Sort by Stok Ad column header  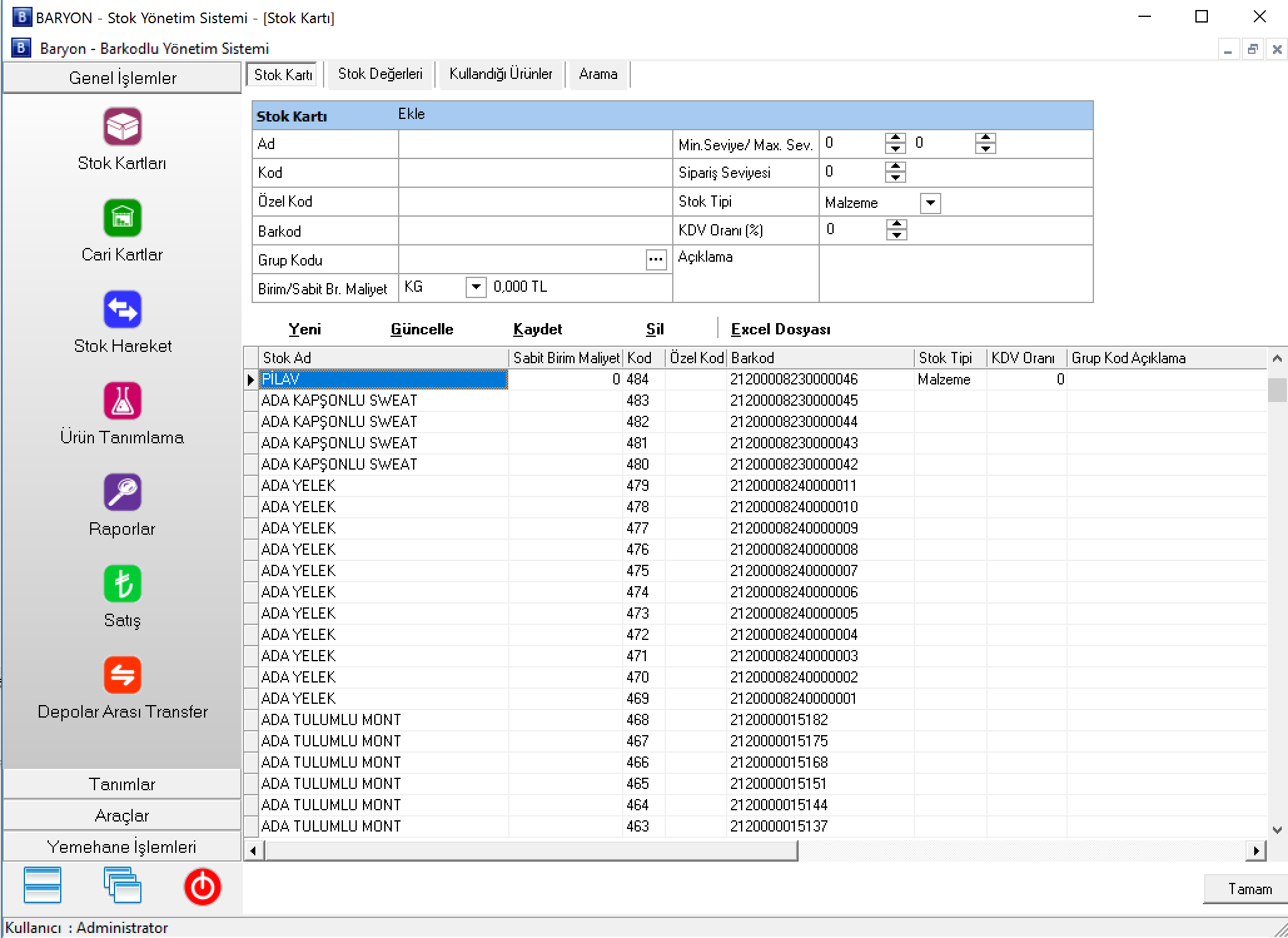click(x=384, y=358)
